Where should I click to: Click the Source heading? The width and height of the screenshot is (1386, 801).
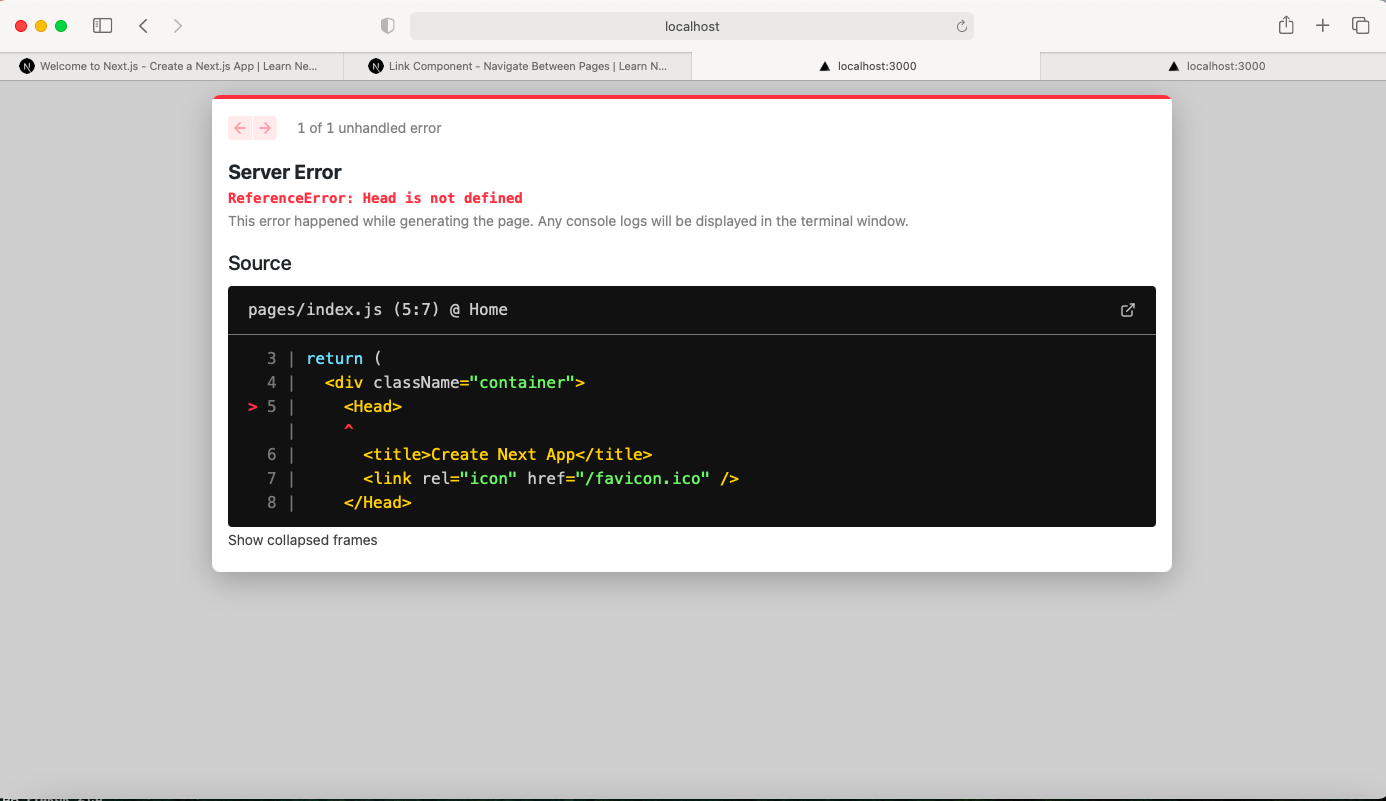pos(260,263)
